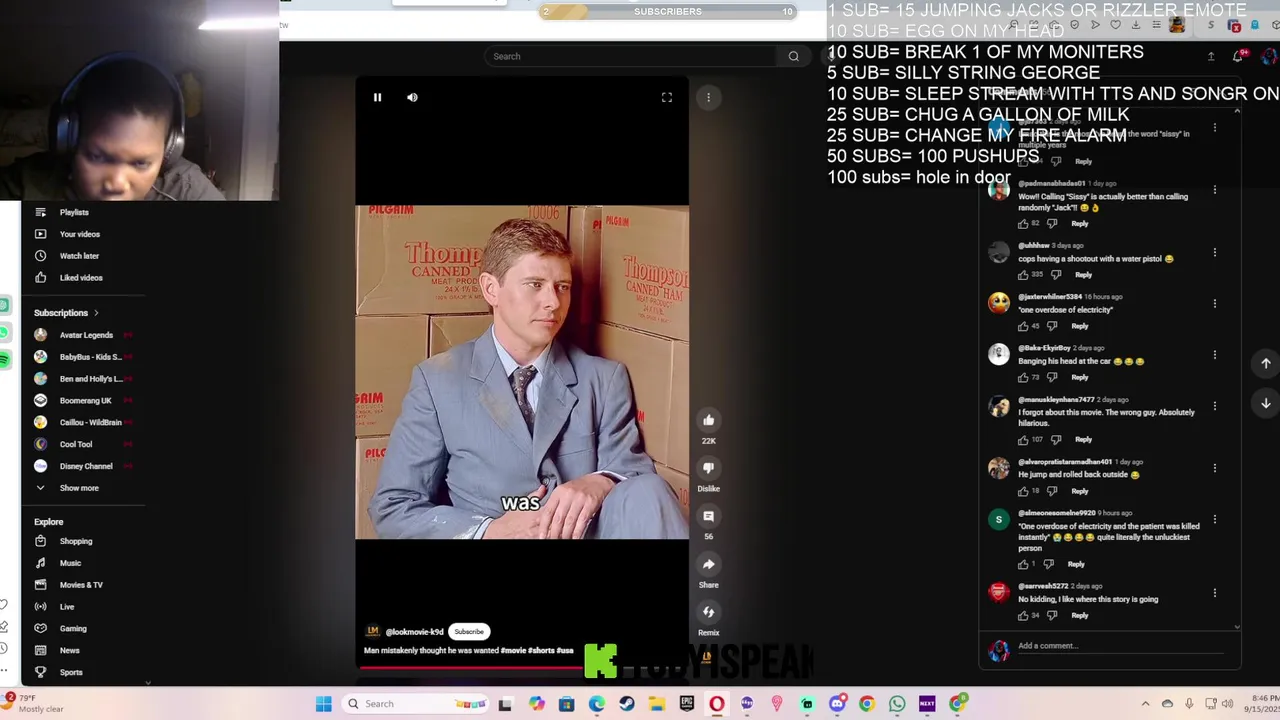Open the @lookmovie-k9d channel link
This screenshot has height=720, width=1280.
[414, 632]
